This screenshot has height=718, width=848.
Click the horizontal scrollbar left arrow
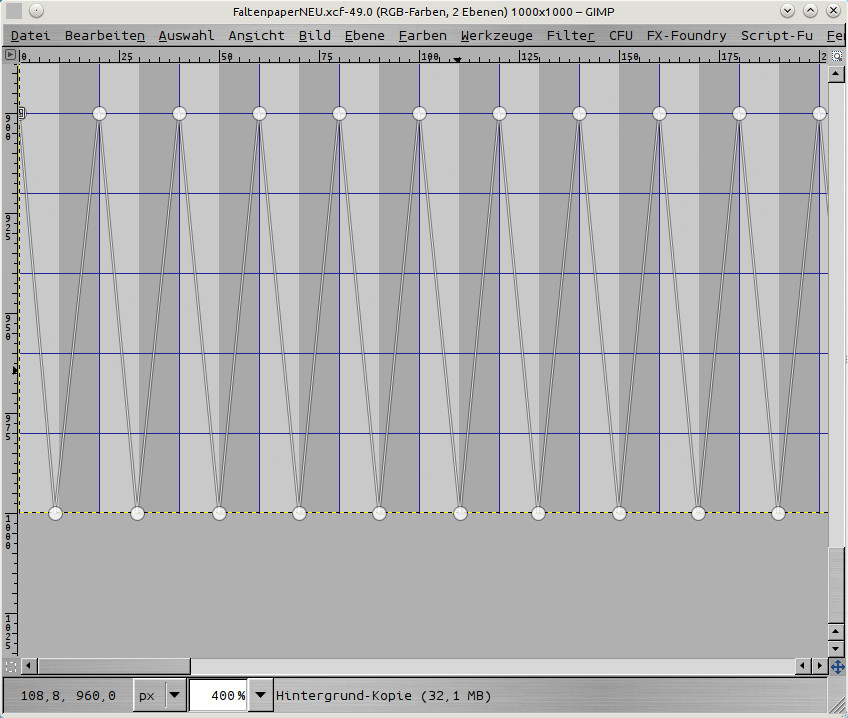(29, 666)
